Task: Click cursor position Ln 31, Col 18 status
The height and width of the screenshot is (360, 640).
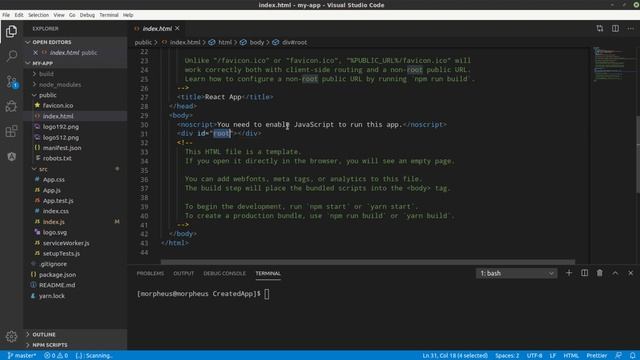Action: click(x=455, y=356)
